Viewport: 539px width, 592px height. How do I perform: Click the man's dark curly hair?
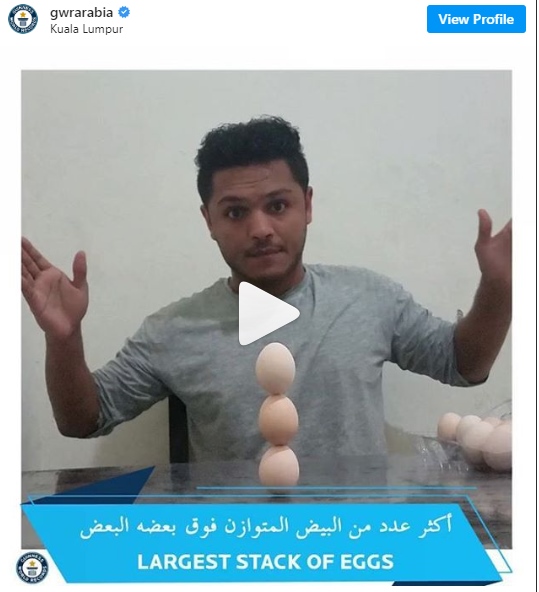coord(252,153)
